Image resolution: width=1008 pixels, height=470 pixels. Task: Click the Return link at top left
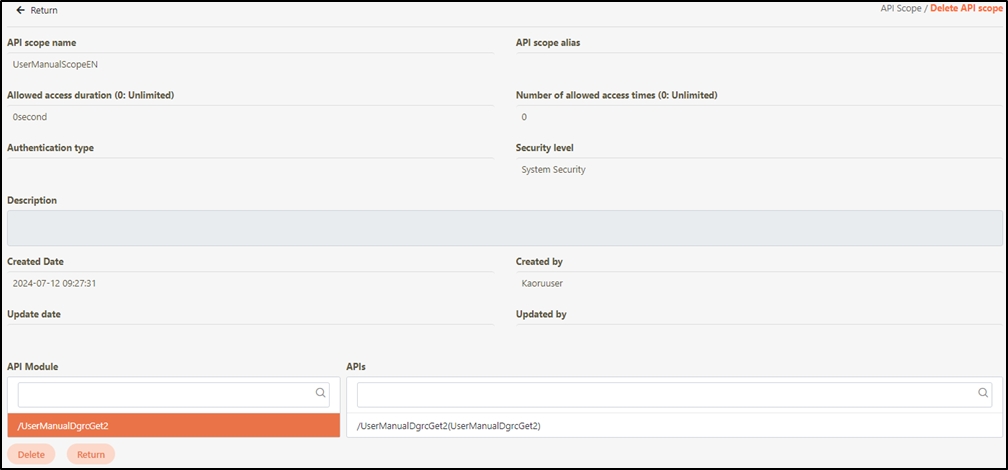[x=44, y=10]
